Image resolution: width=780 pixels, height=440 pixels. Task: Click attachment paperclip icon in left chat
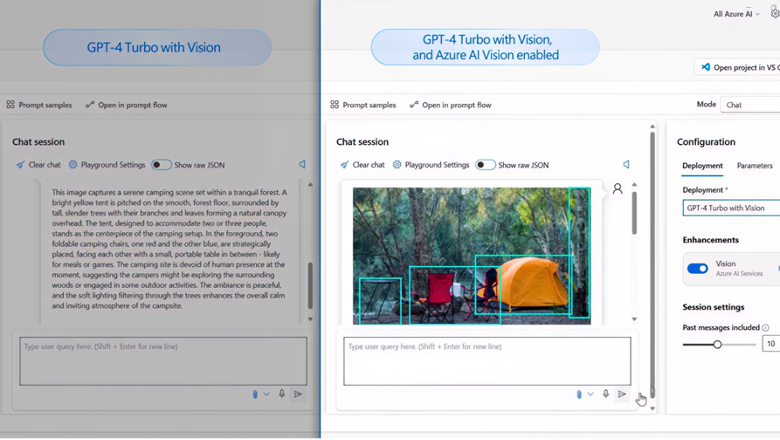pyautogui.click(x=255, y=394)
